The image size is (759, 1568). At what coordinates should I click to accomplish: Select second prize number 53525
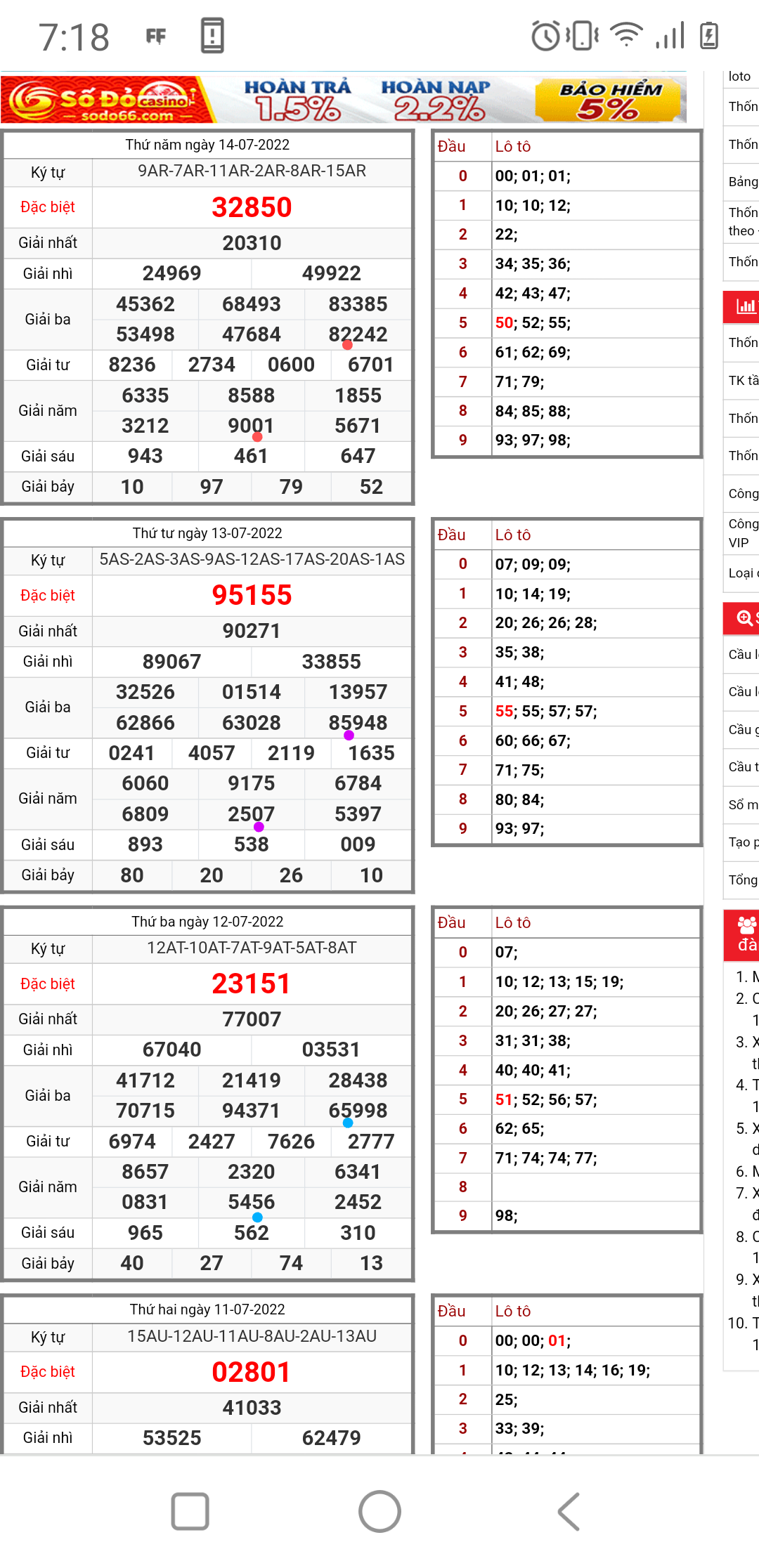172,1438
